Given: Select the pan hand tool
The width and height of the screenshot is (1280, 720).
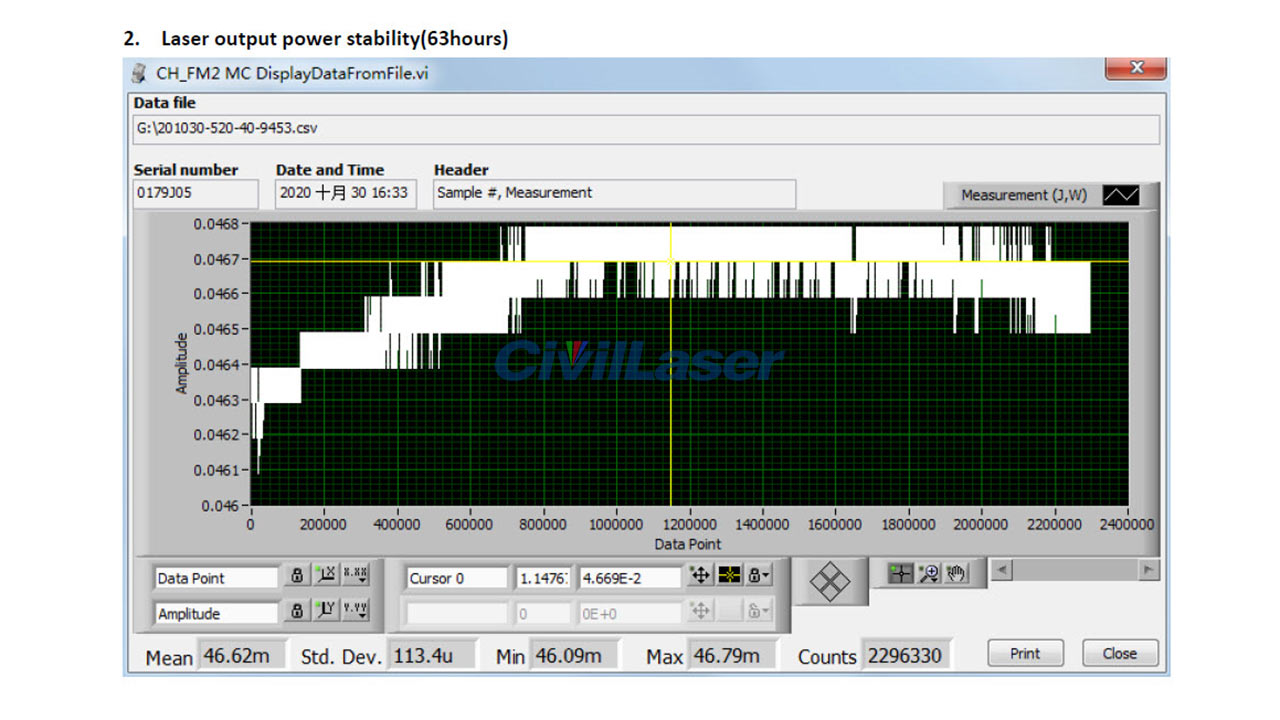Looking at the screenshot, I should pos(956,573).
